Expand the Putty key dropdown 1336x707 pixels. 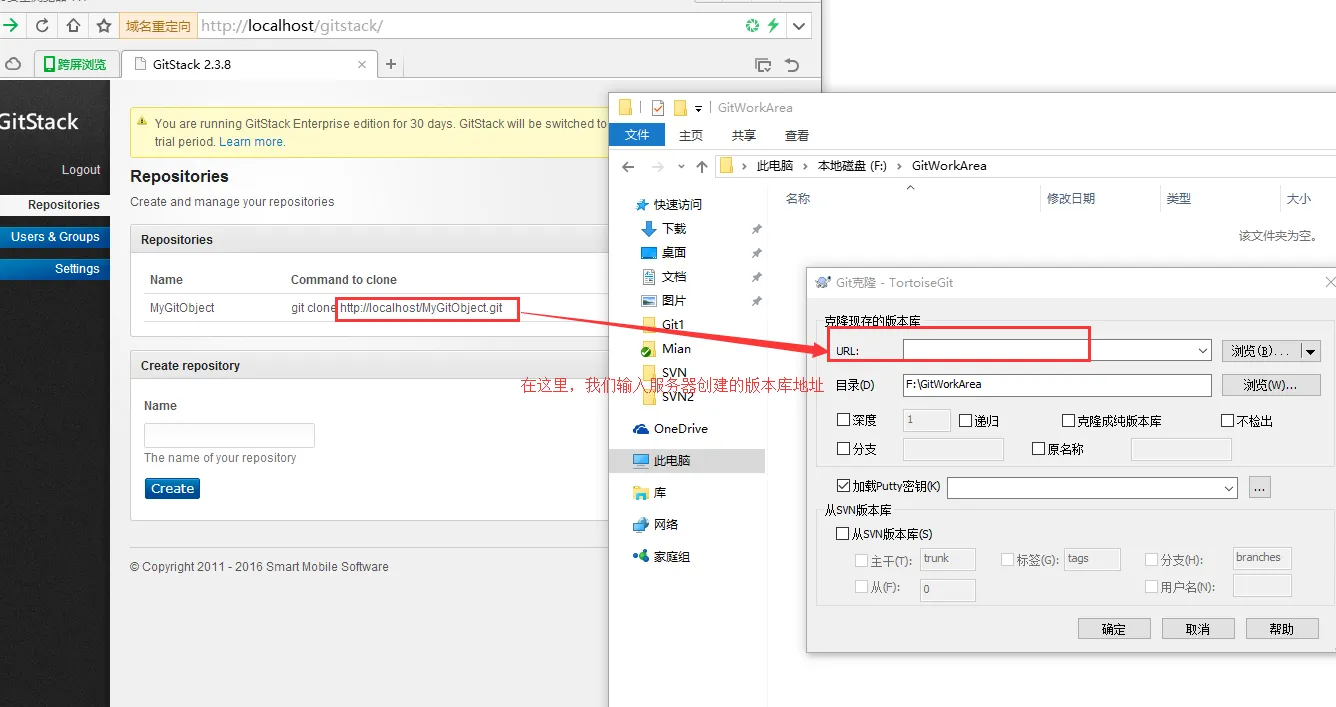point(1228,488)
